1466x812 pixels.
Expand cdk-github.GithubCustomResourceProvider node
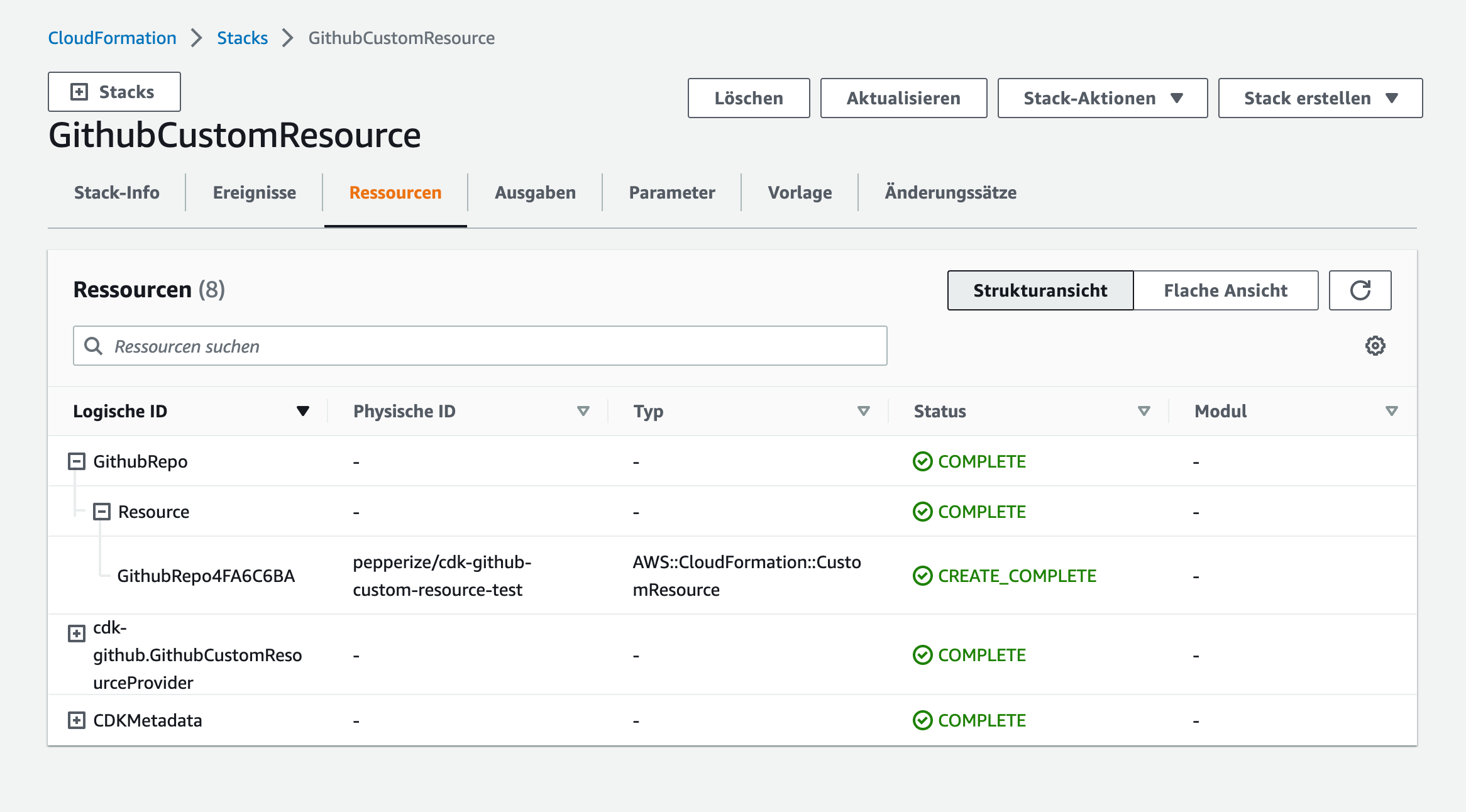(x=76, y=633)
